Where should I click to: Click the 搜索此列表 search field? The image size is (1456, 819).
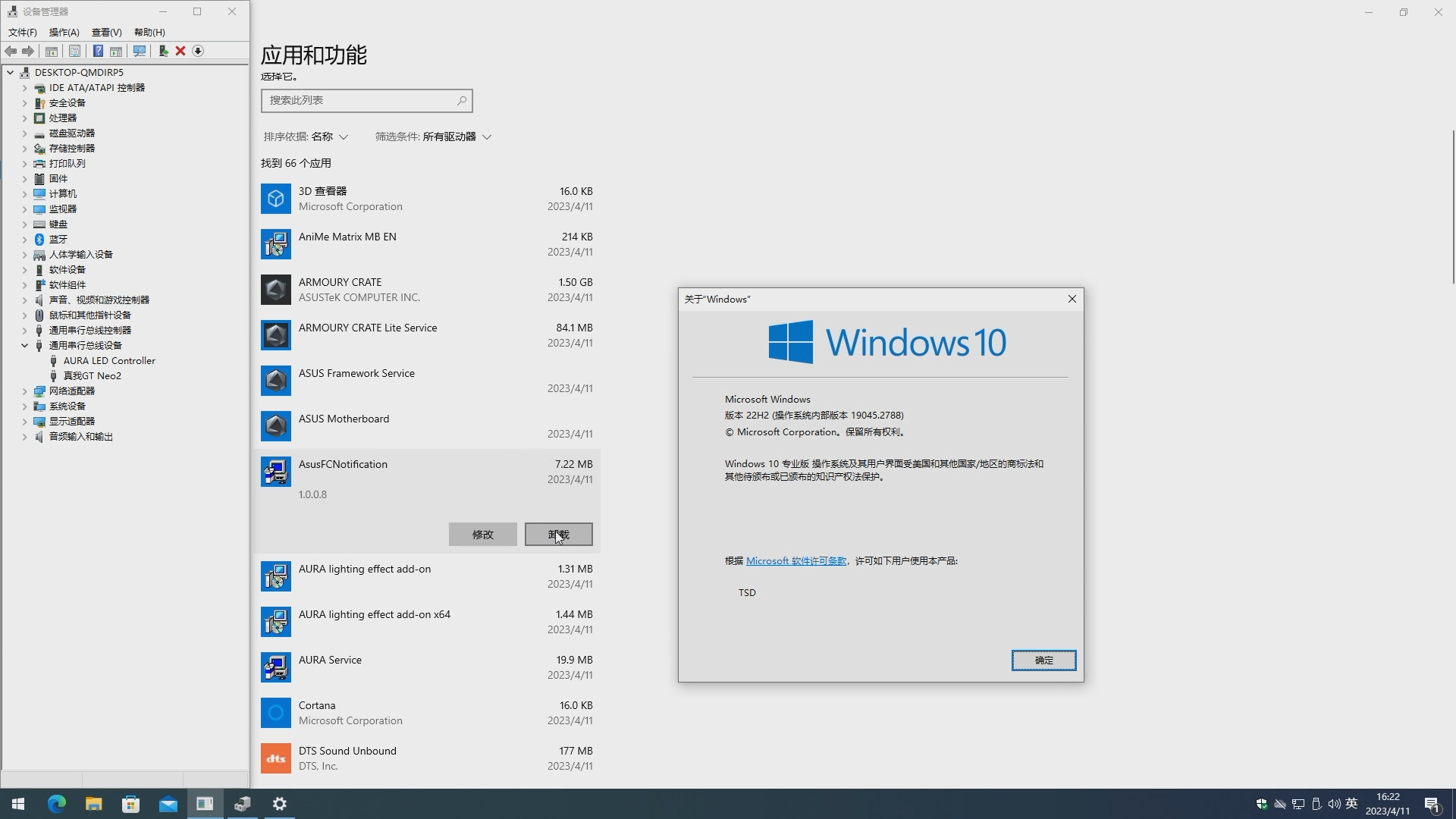[x=367, y=100]
